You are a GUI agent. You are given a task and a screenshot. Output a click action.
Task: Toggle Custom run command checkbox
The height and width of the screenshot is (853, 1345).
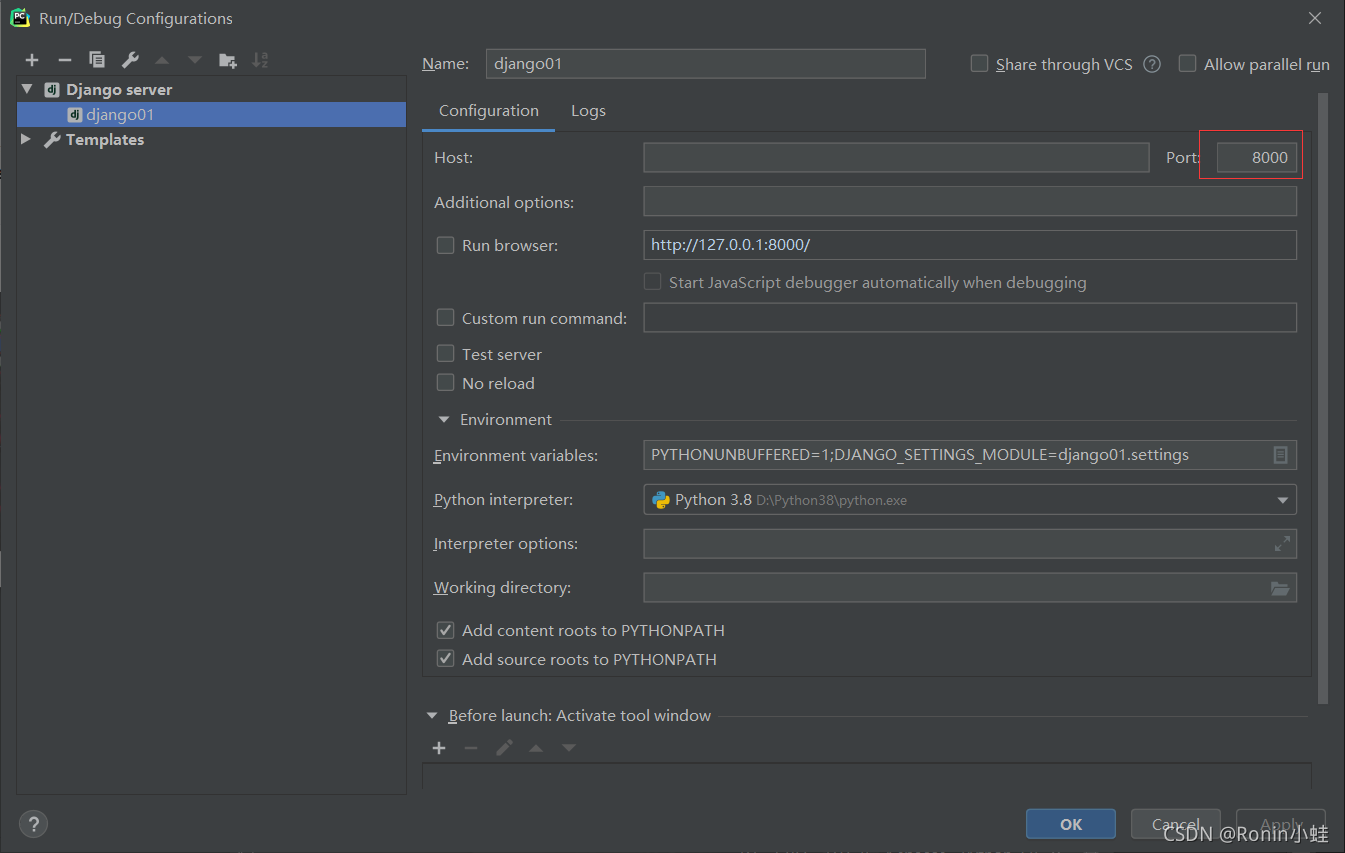(x=446, y=318)
